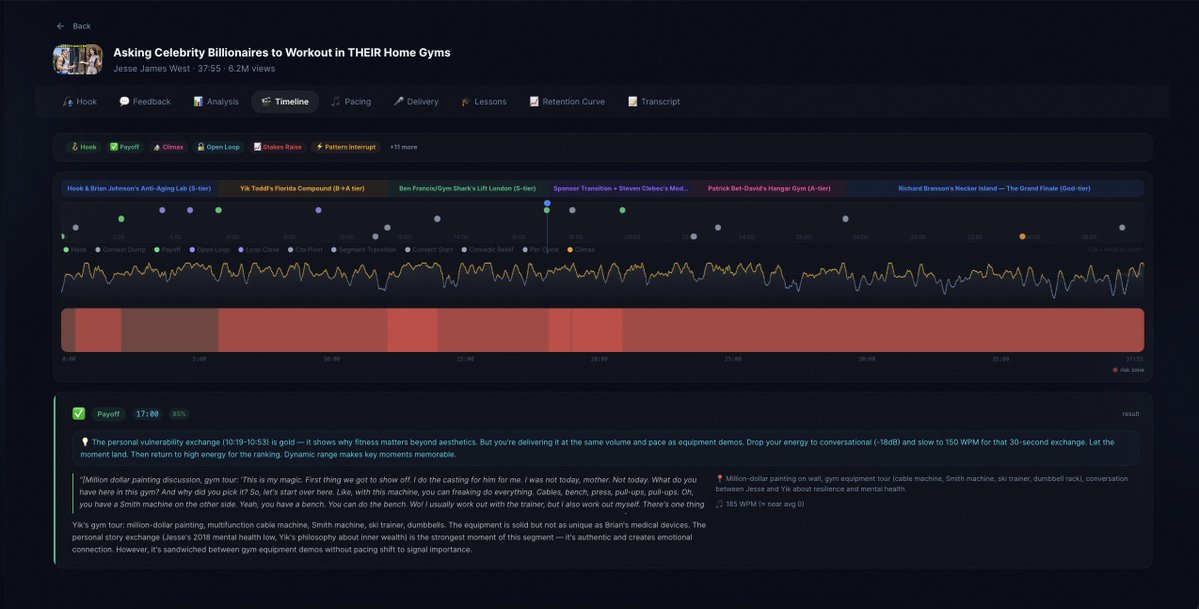This screenshot has width=1199, height=609.
Task: Click the 'Yik's gym tour' summary paragraph
Action: 389,537
